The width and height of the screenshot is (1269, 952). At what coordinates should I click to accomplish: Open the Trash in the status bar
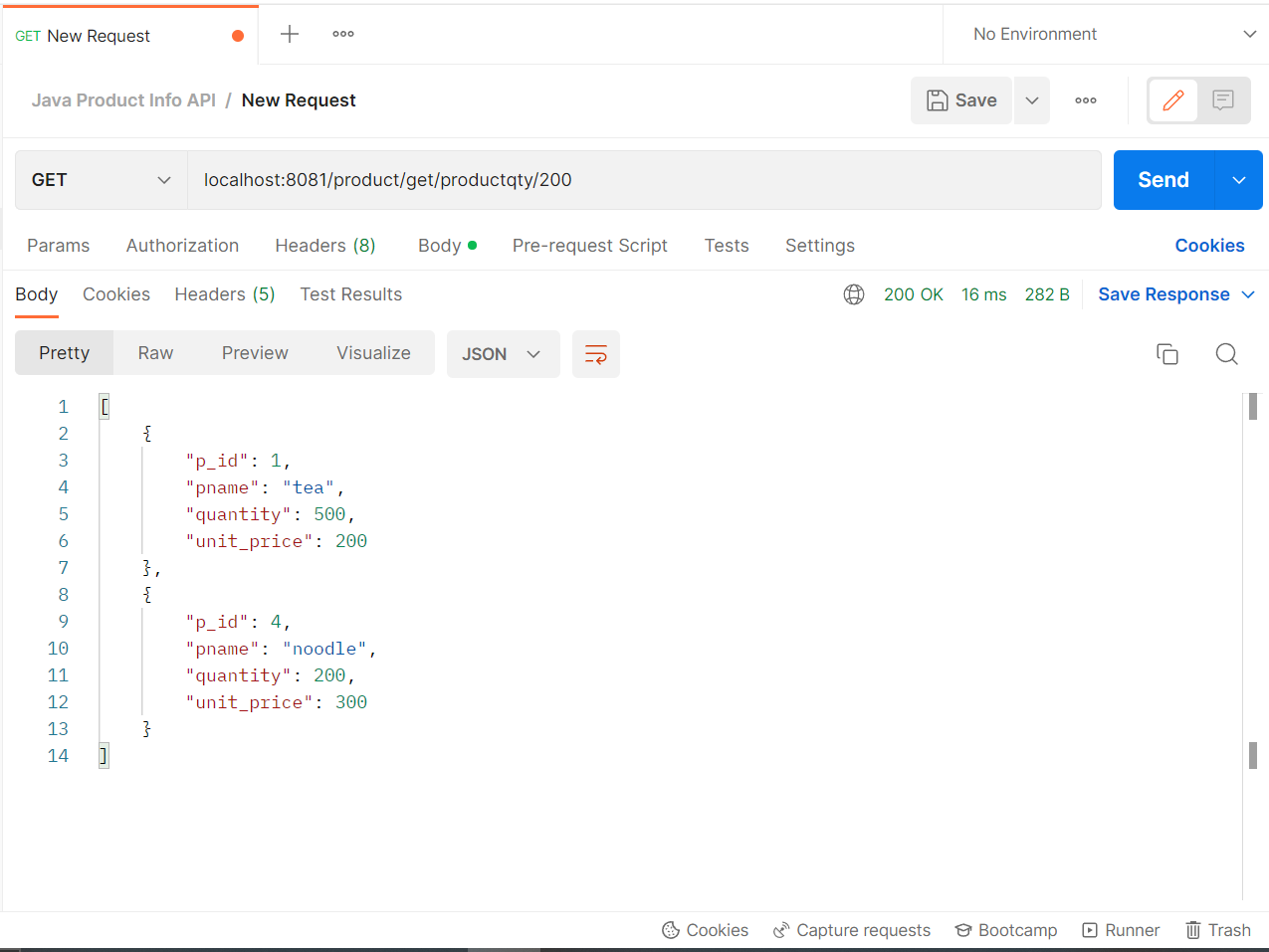click(1218, 929)
